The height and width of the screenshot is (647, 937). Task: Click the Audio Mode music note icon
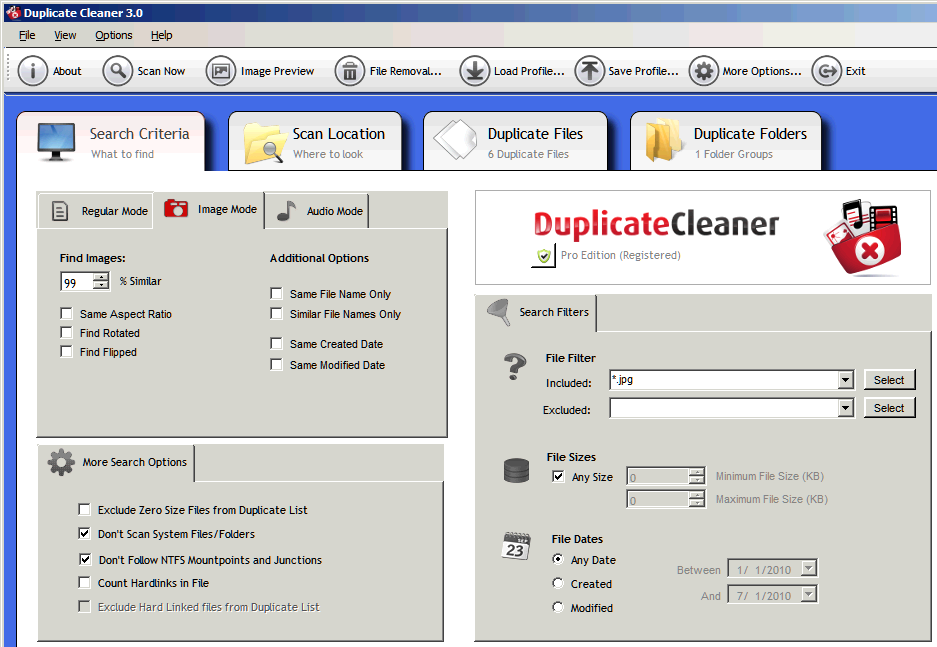[286, 211]
